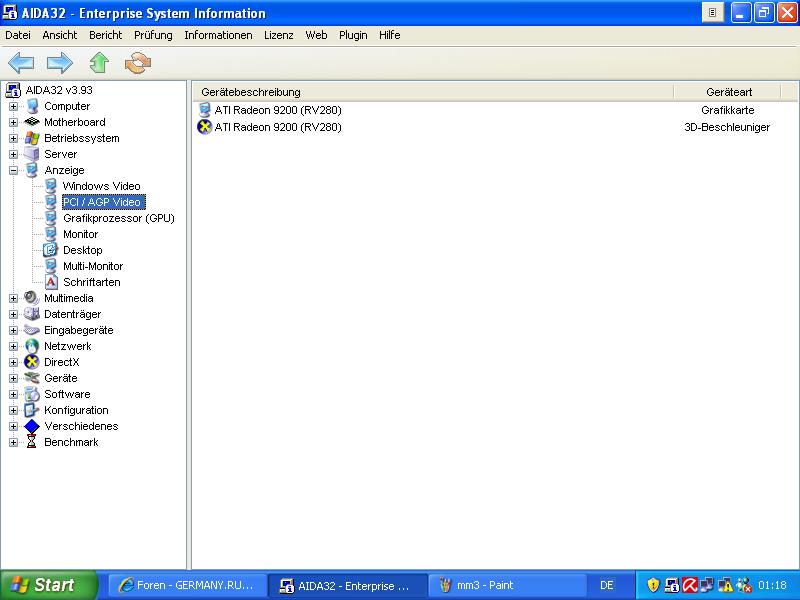Image resolution: width=800 pixels, height=600 pixels.
Task: Select the Multi-Monitor tree item
Action: pyautogui.click(x=93, y=266)
